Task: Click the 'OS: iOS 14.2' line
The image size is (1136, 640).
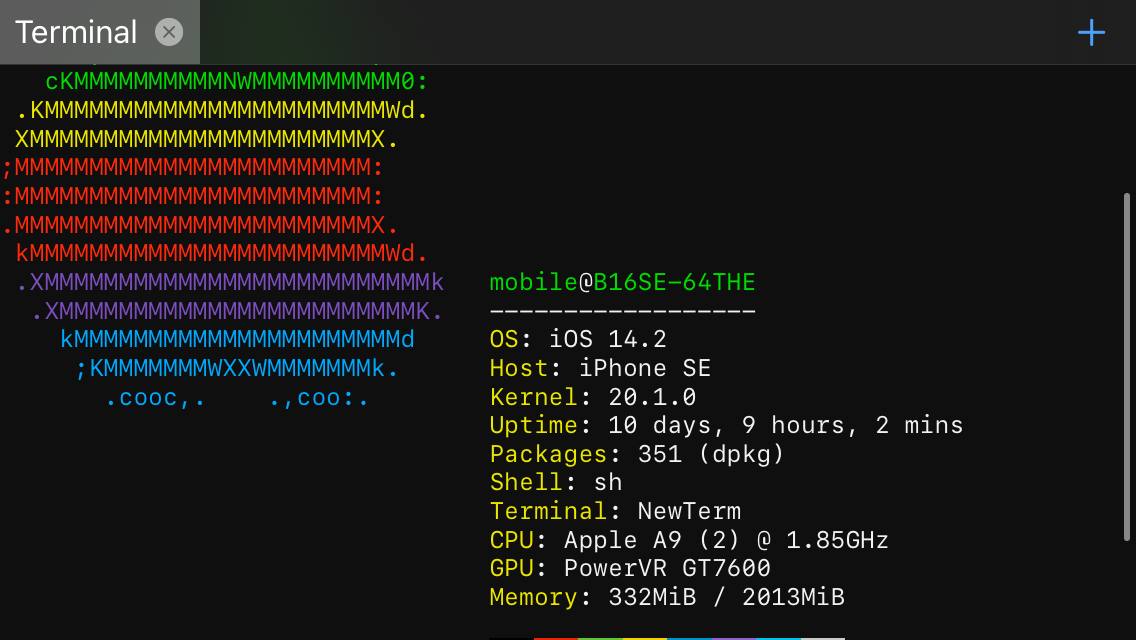Action: pos(578,339)
